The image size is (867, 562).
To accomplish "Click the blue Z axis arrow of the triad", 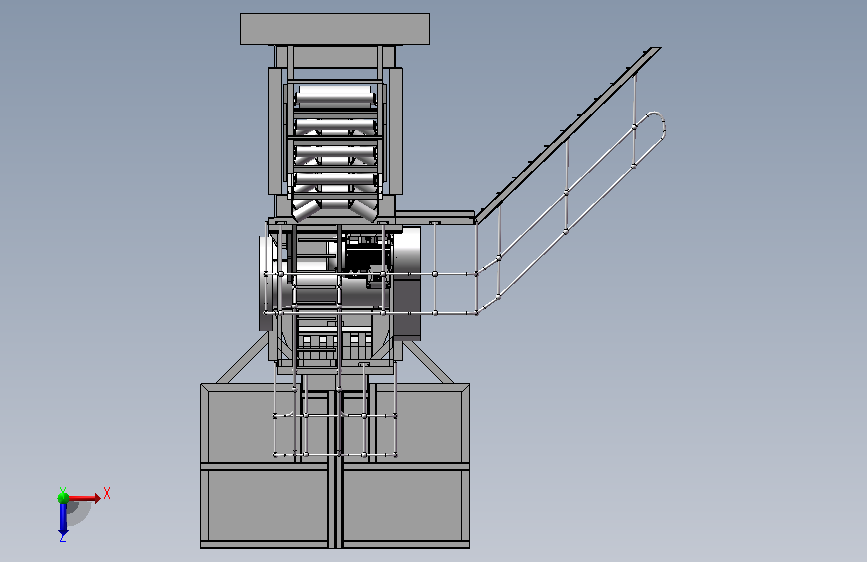I will pos(63,521).
